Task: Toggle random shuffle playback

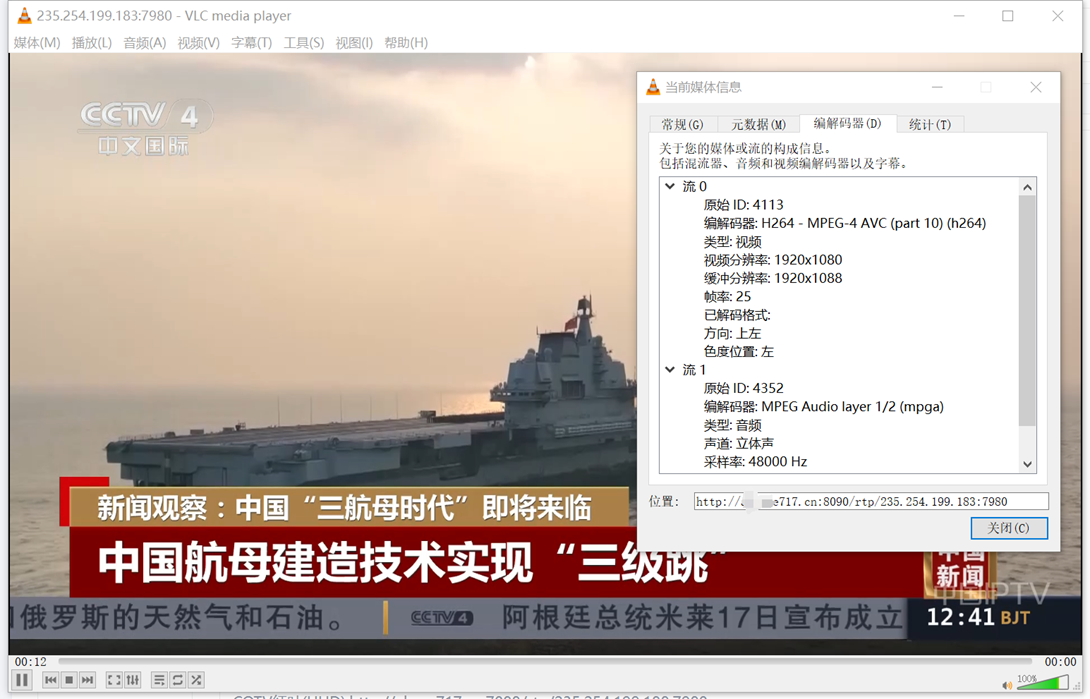Action: pos(197,680)
